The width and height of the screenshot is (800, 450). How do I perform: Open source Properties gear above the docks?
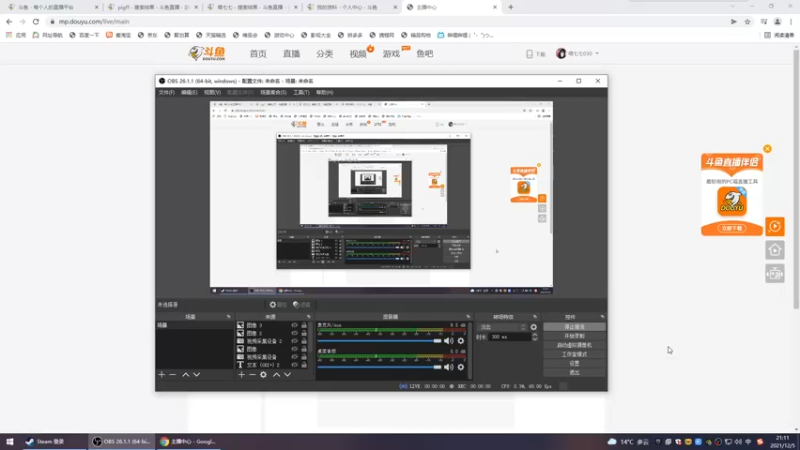pos(278,305)
